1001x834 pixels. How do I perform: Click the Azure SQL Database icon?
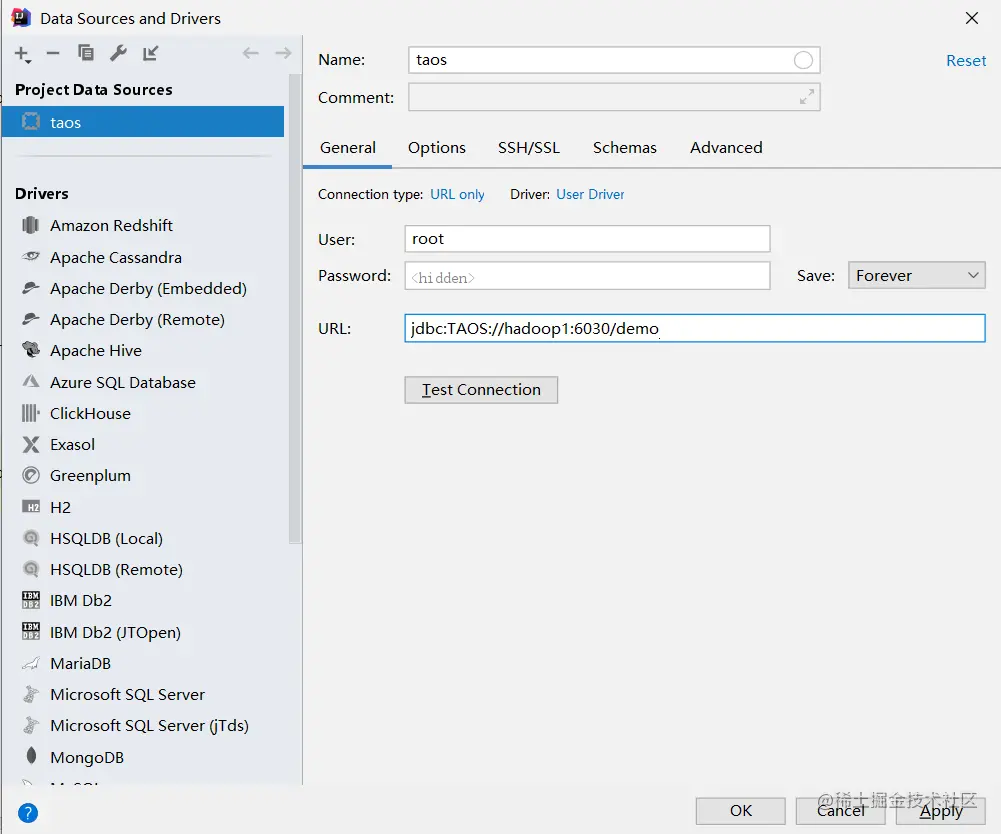click(x=31, y=382)
